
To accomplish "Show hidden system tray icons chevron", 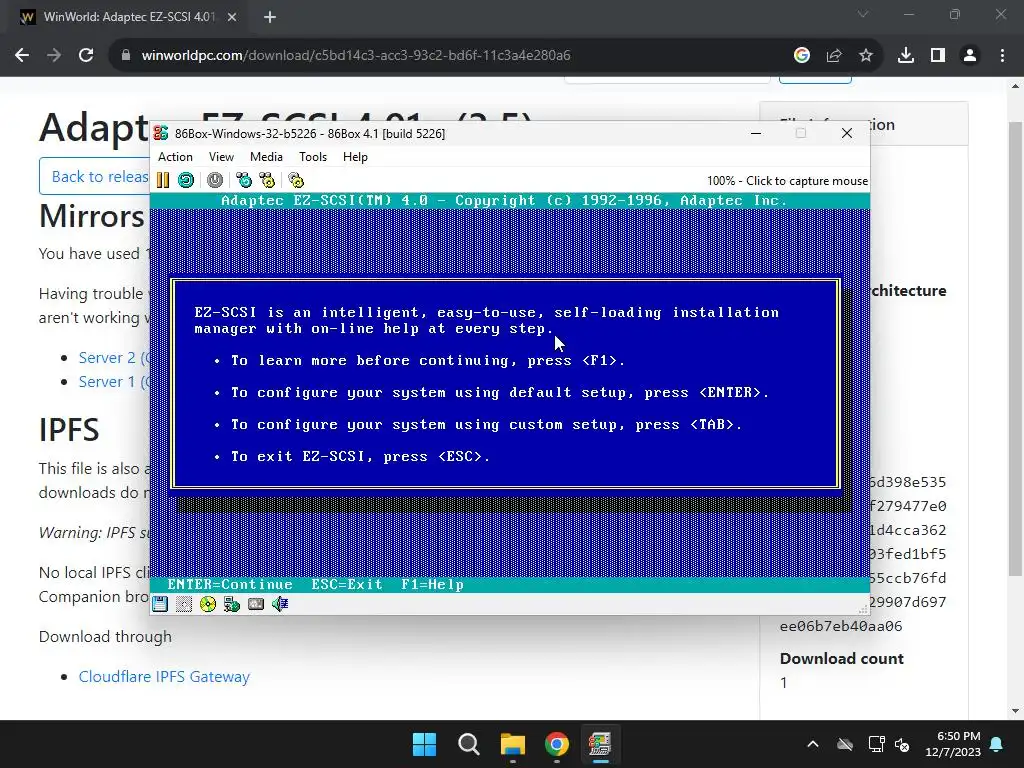I will (812, 744).
